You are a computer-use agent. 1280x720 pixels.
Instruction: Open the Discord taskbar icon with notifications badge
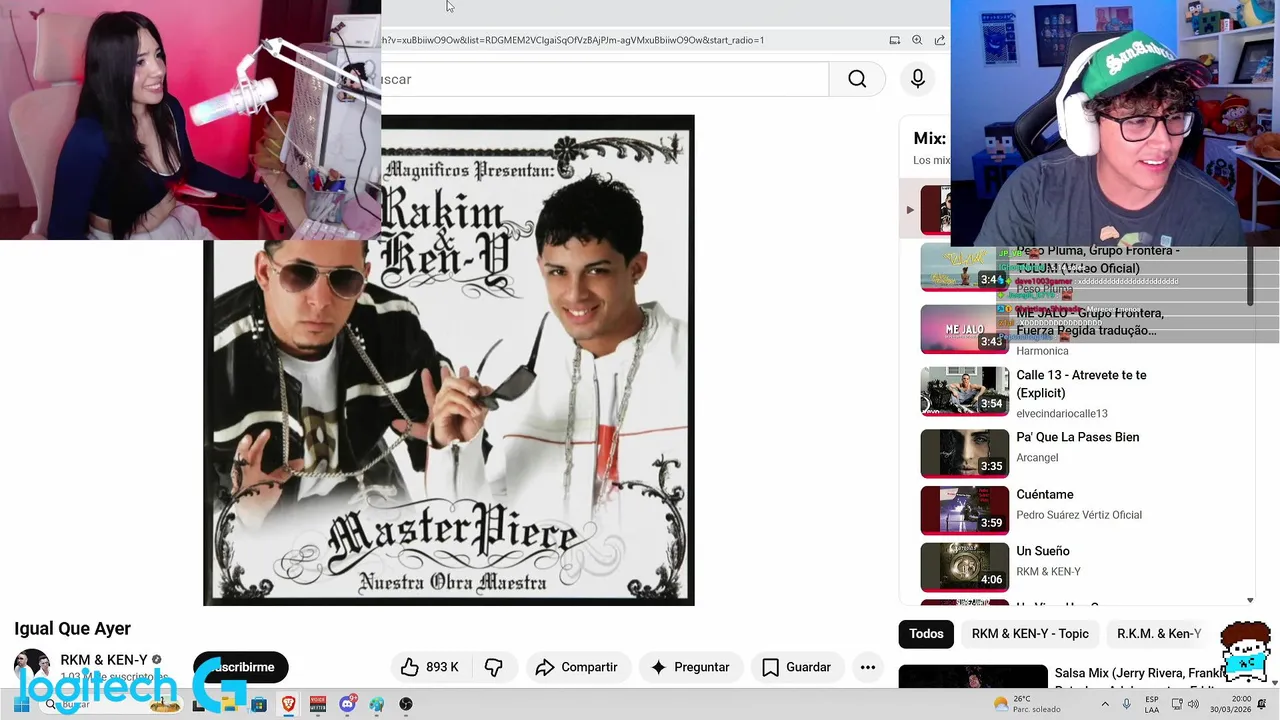click(x=347, y=704)
